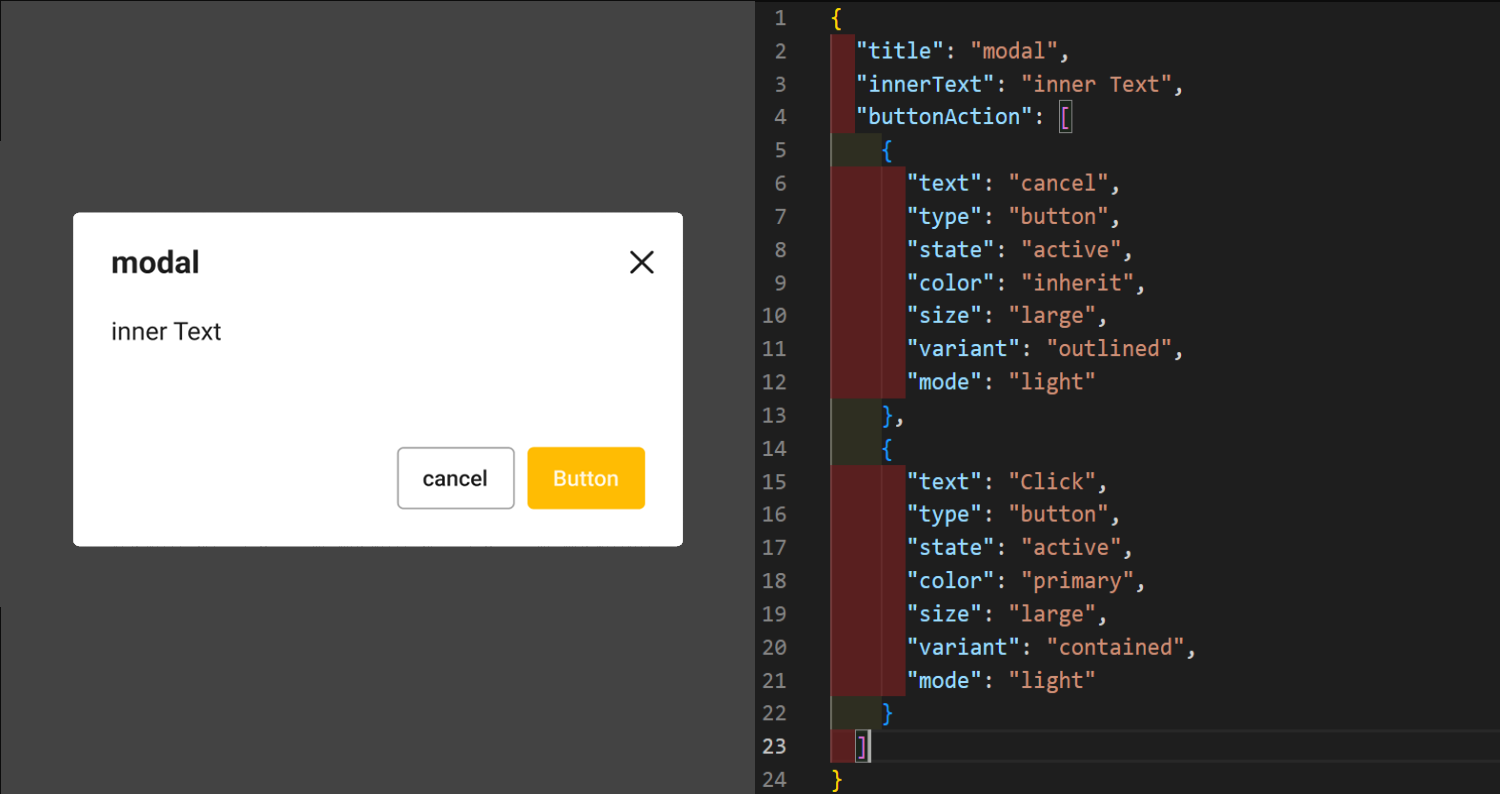The height and width of the screenshot is (794, 1500).
Task: Click the closing curly brace on line 24
Action: pos(837,779)
